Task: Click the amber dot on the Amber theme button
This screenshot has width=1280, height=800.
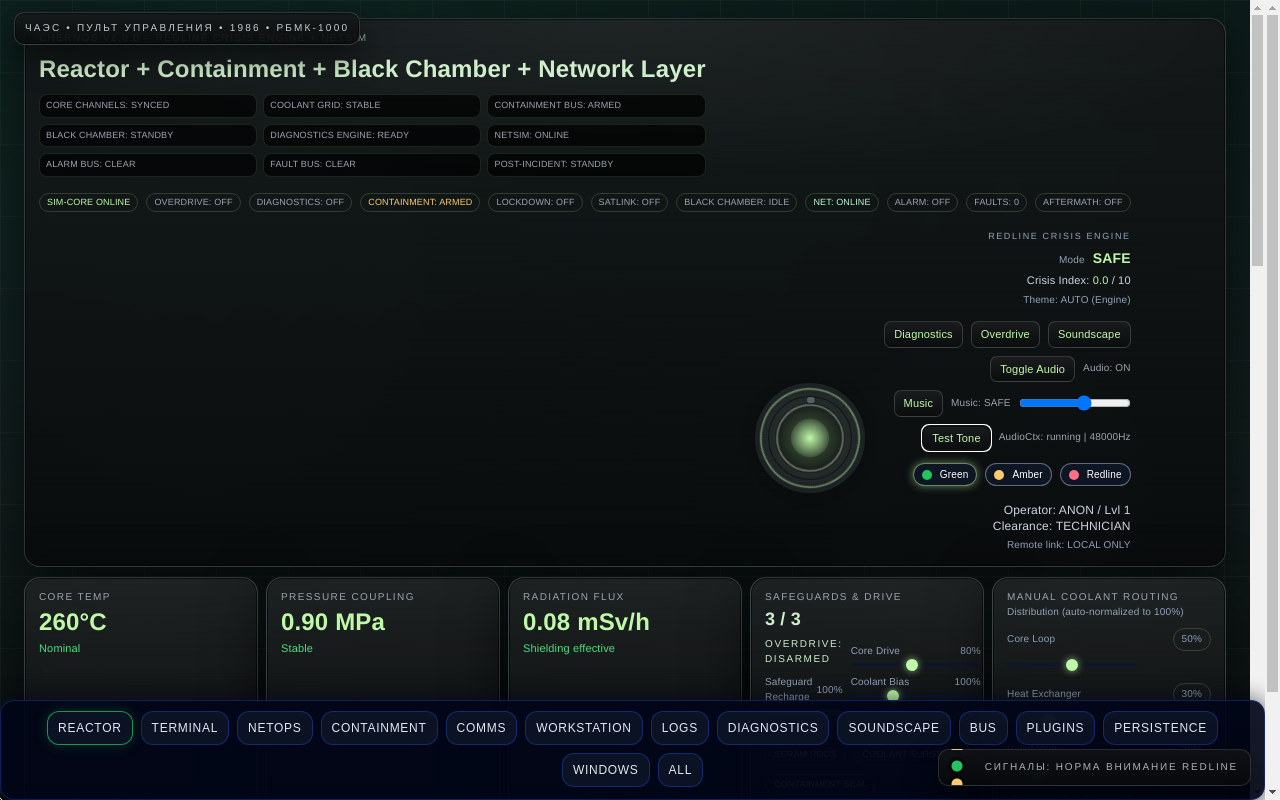Action: pyautogui.click(x=999, y=474)
